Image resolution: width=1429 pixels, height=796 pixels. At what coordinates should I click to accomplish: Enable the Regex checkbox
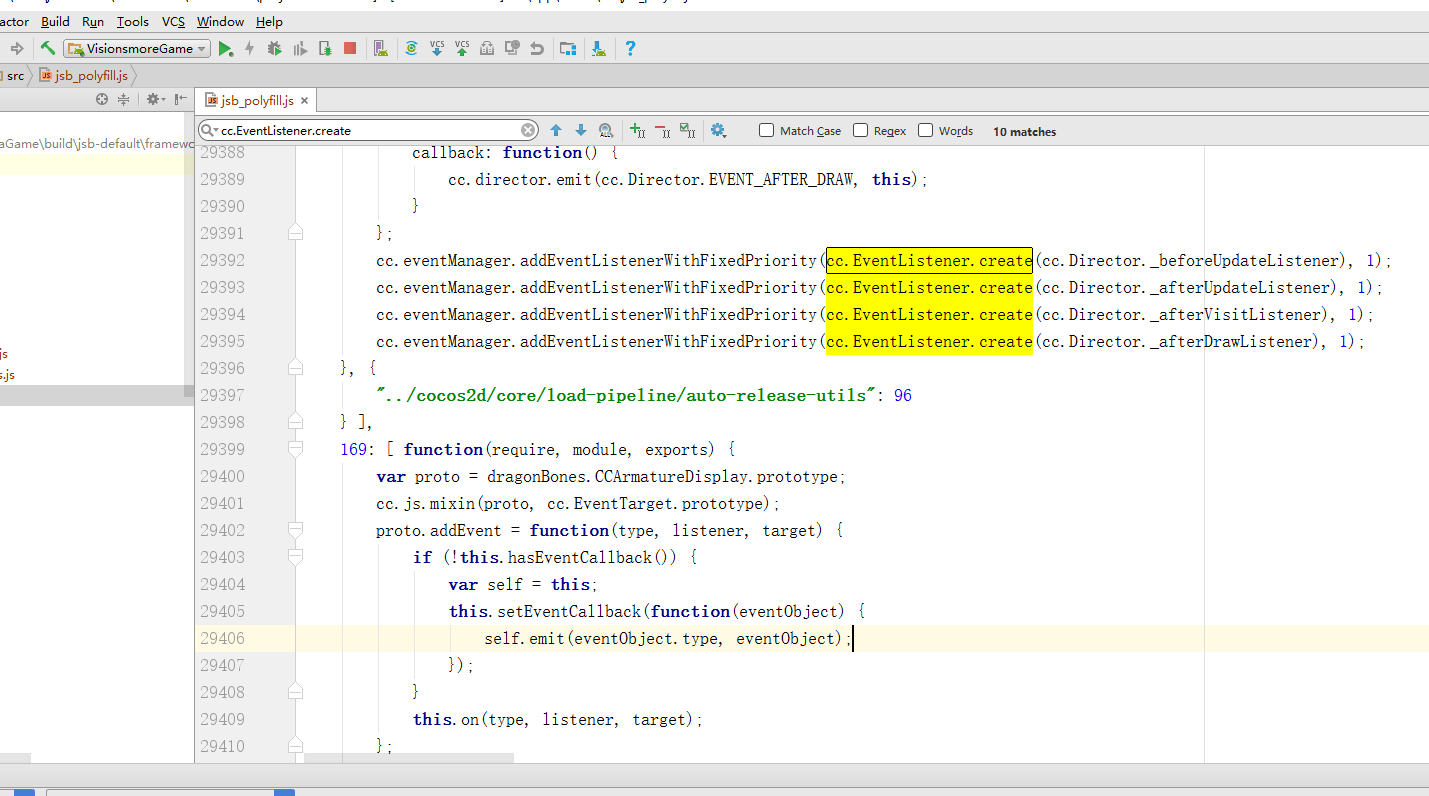click(861, 130)
